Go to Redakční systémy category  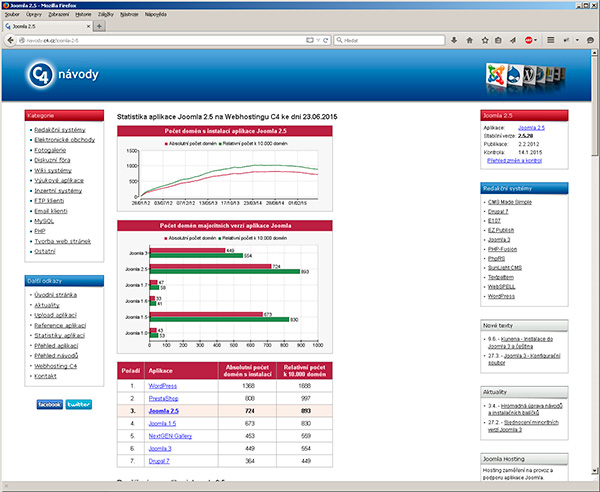59,130
